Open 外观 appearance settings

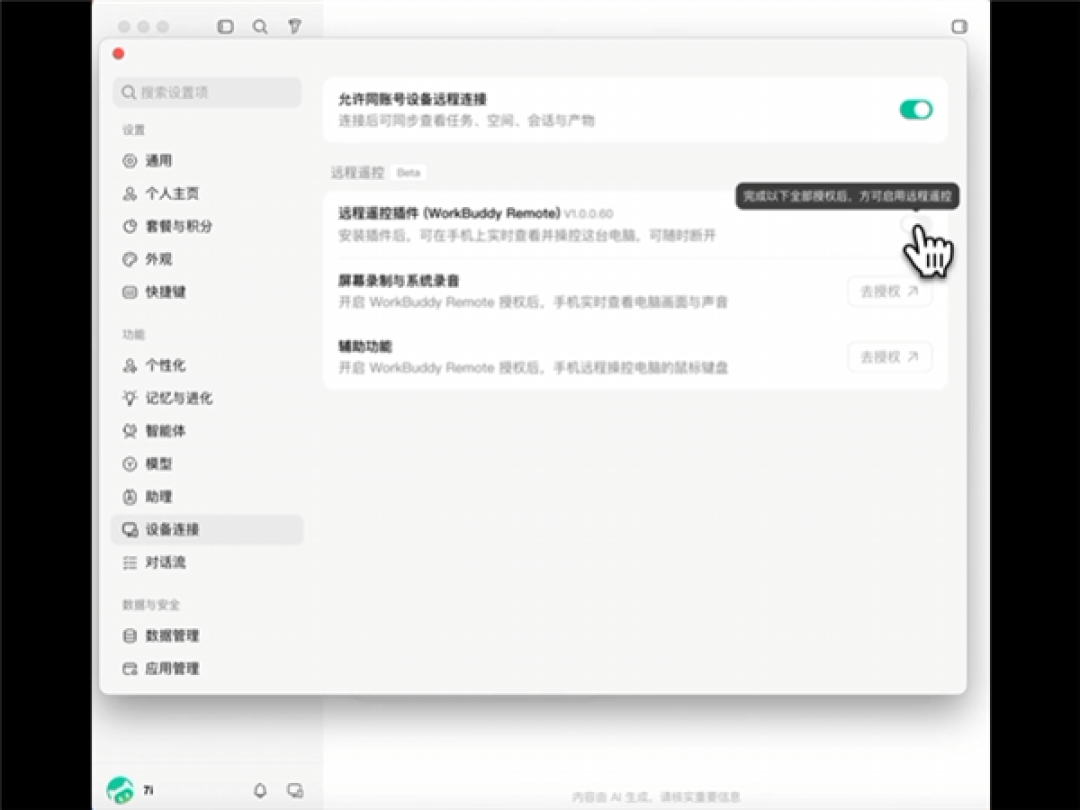click(207, 259)
